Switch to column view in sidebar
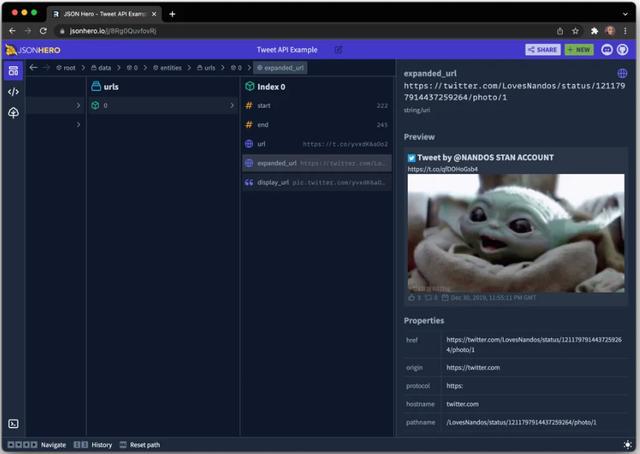This screenshot has width=640, height=454. pyautogui.click(x=13, y=70)
